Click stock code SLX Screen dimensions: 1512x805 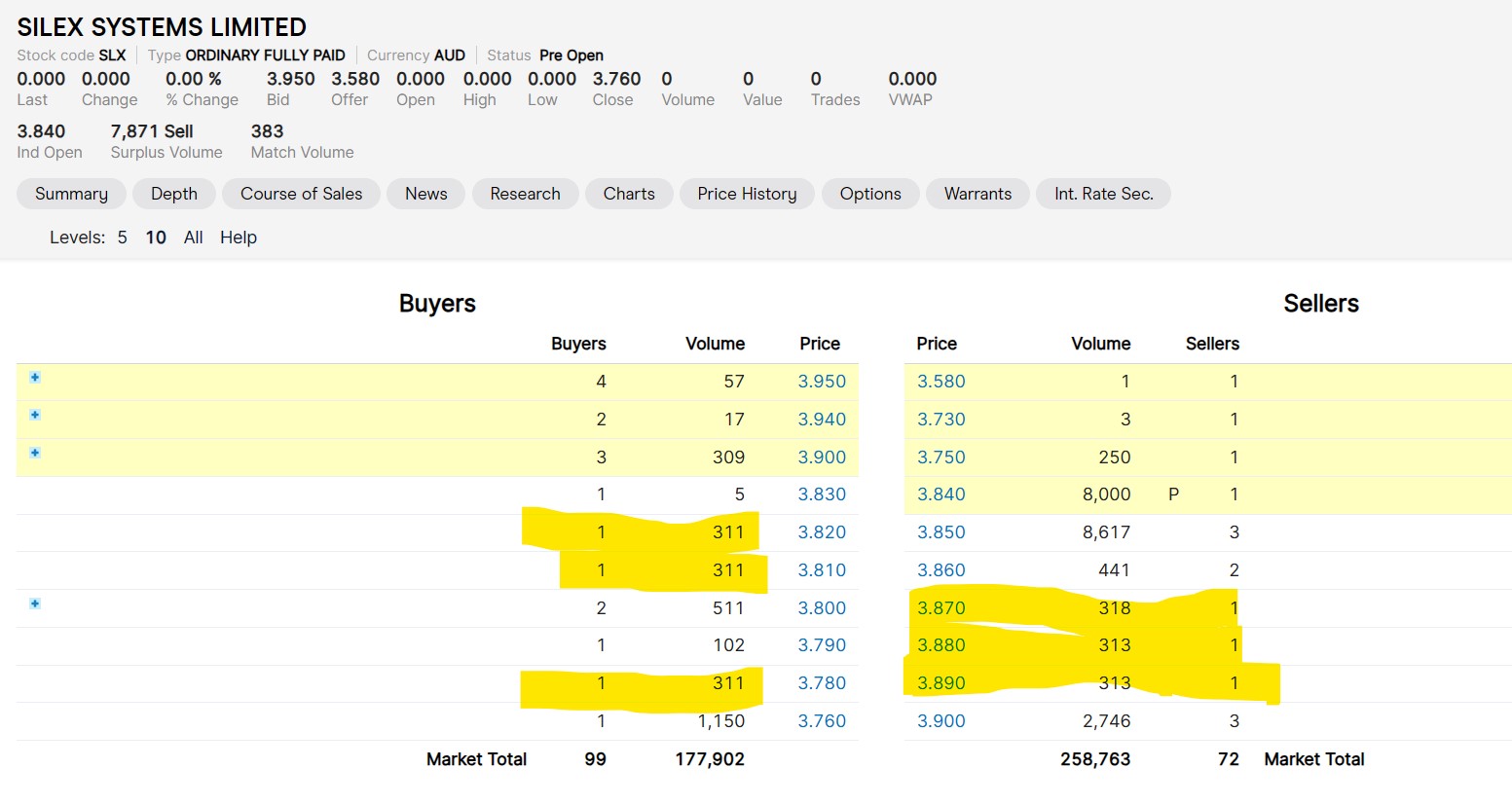[113, 55]
